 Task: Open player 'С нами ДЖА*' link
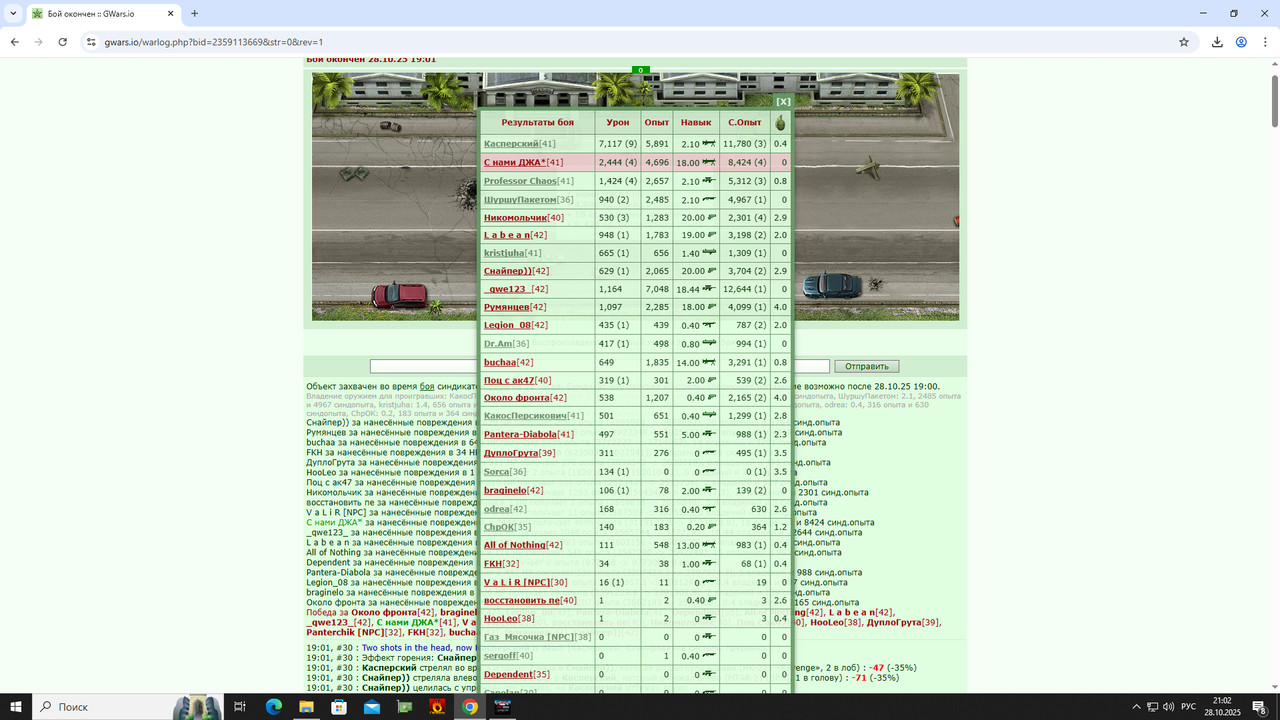tap(515, 162)
